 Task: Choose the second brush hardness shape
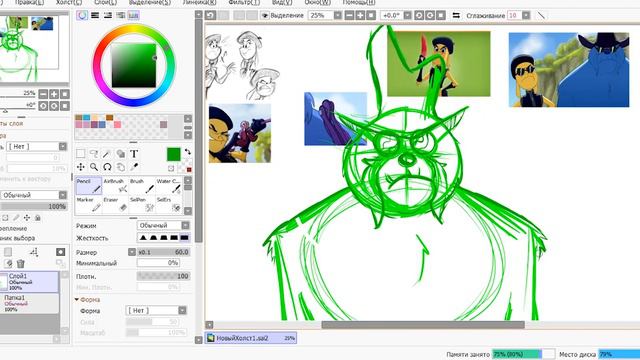pos(153,238)
